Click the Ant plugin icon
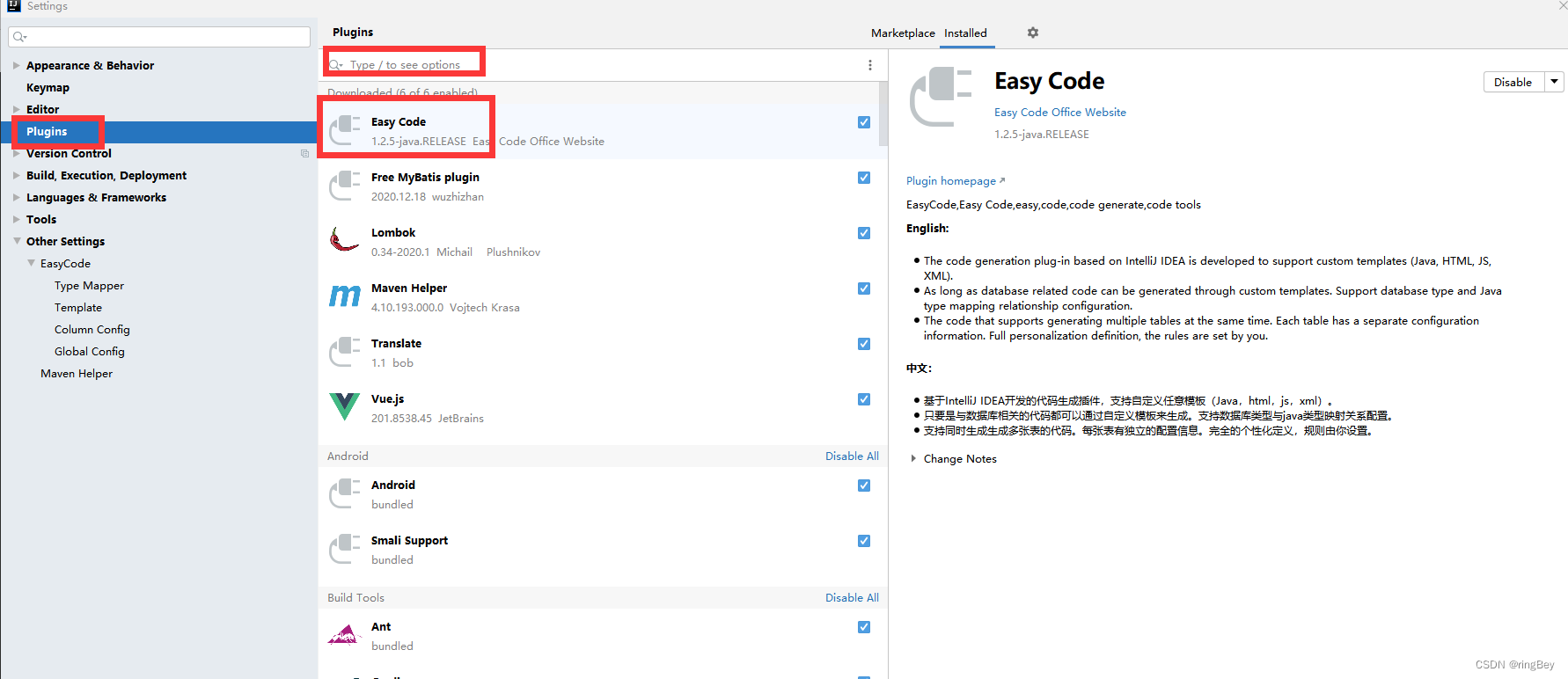 pos(344,635)
